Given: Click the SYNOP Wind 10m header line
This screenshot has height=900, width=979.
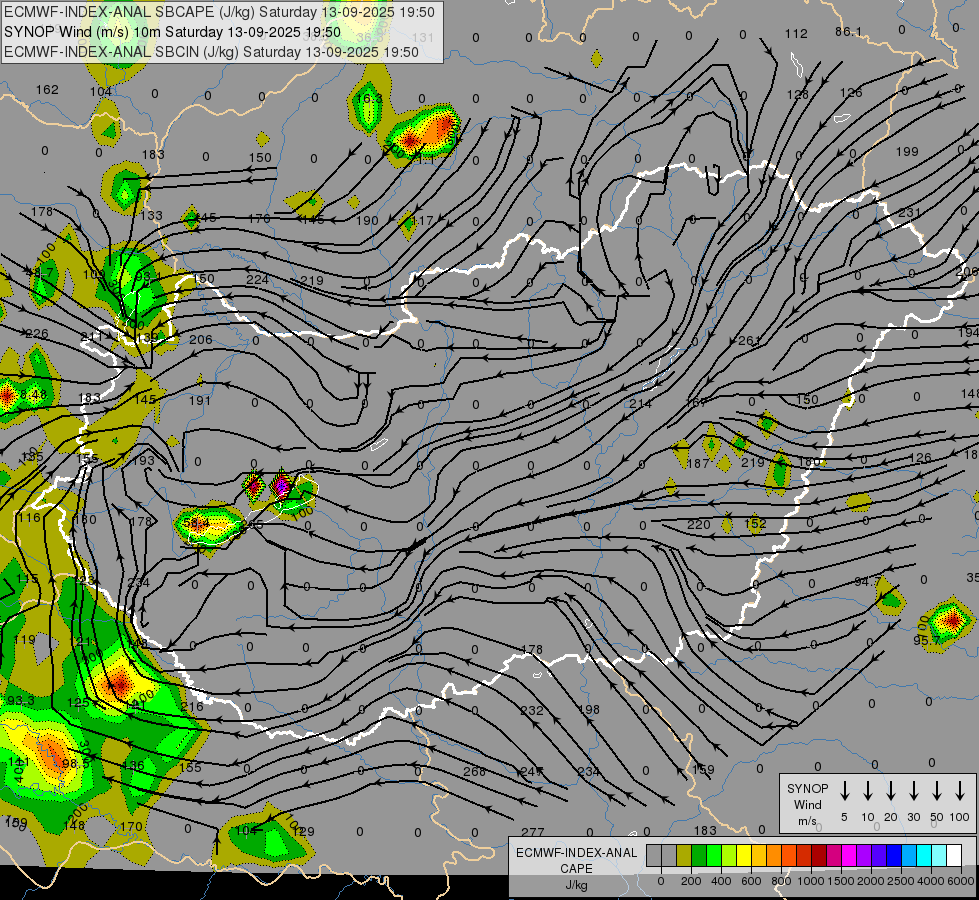Looking at the screenshot, I should coord(172,32).
